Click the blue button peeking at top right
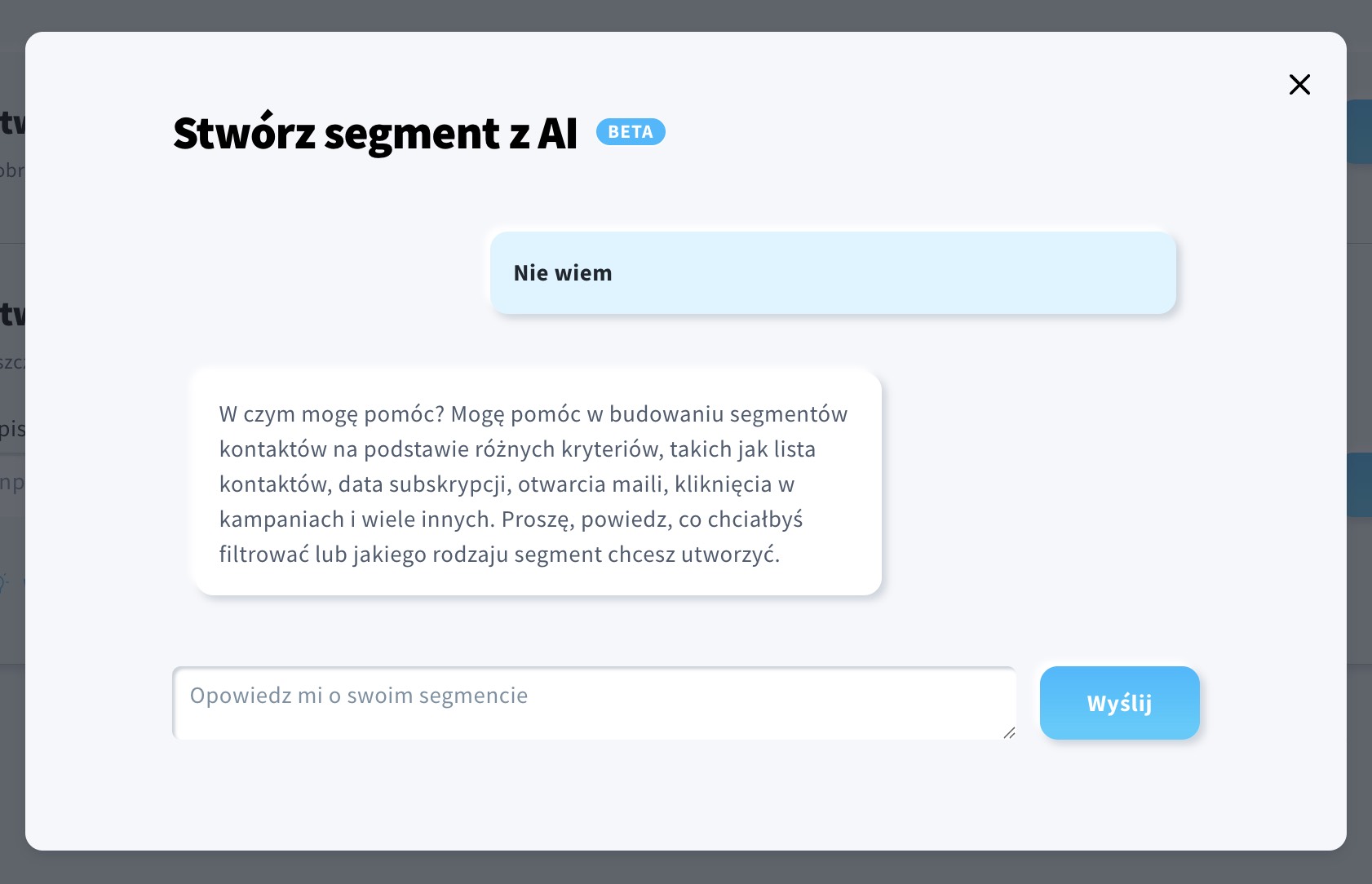Image resolution: width=1372 pixels, height=884 pixels. tap(1363, 130)
